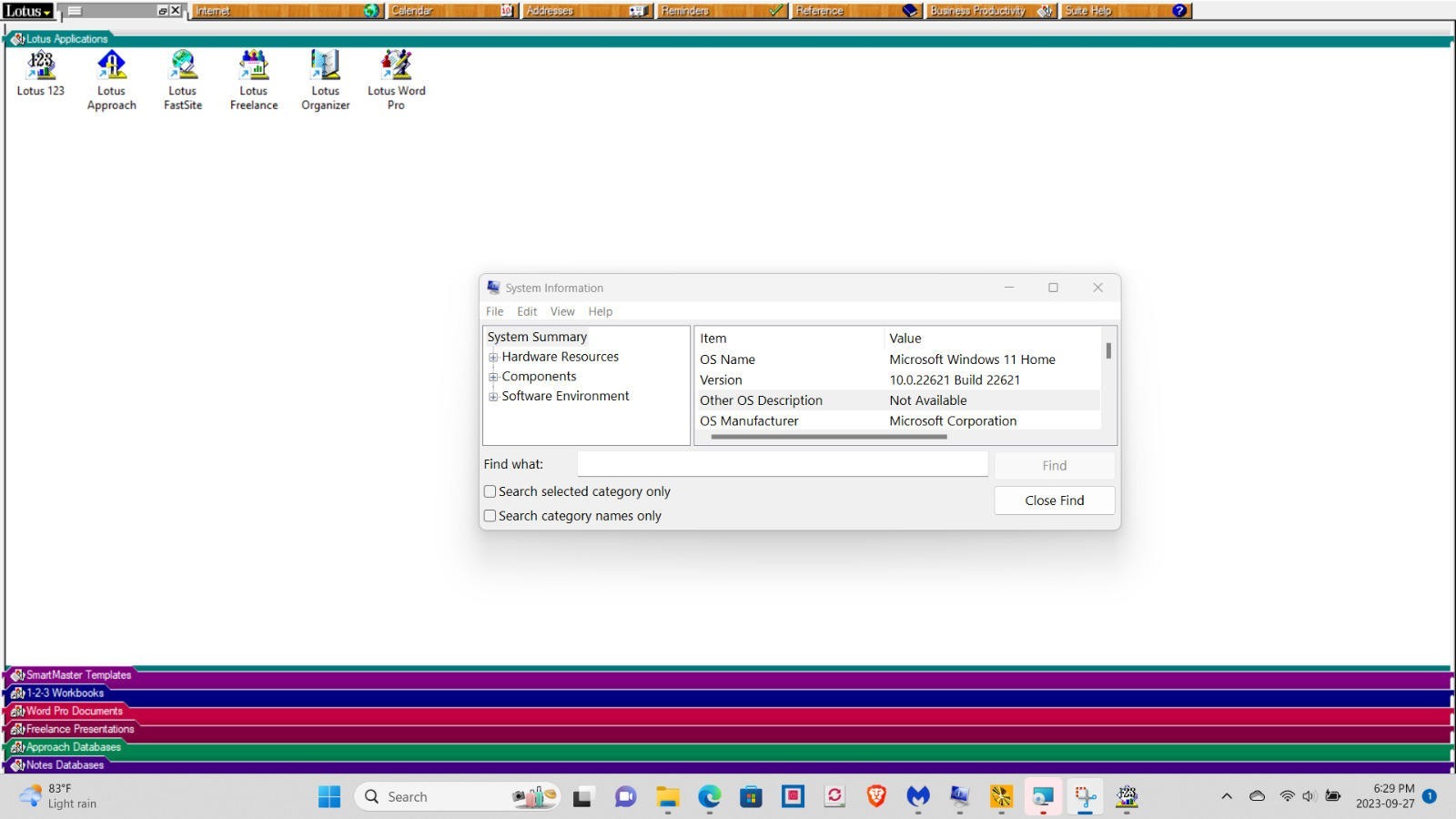Open Microsoft Edge from the taskbar
Image resolution: width=1456 pixels, height=819 pixels.
tap(710, 797)
